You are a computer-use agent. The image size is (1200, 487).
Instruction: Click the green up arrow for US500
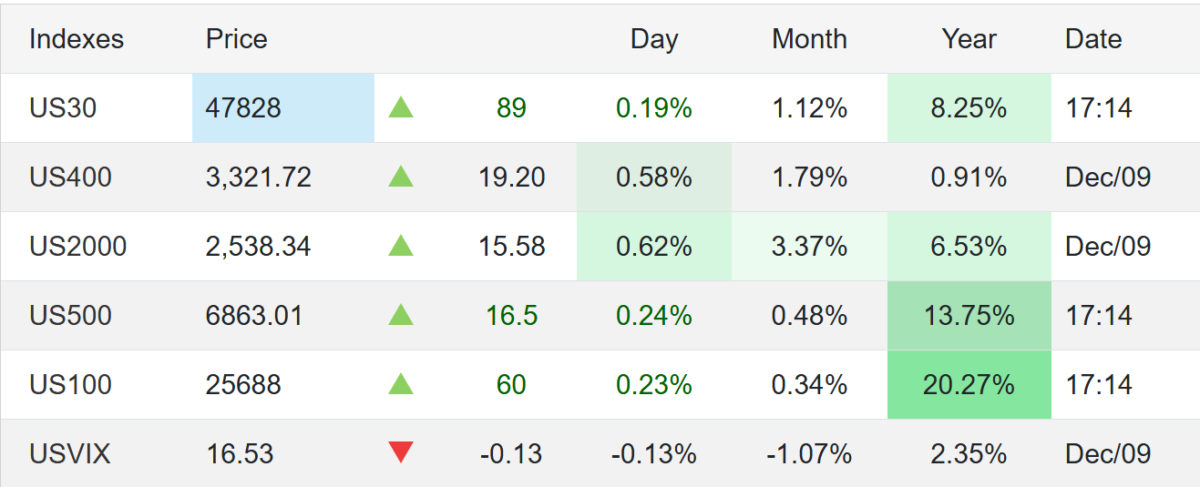tap(401, 316)
